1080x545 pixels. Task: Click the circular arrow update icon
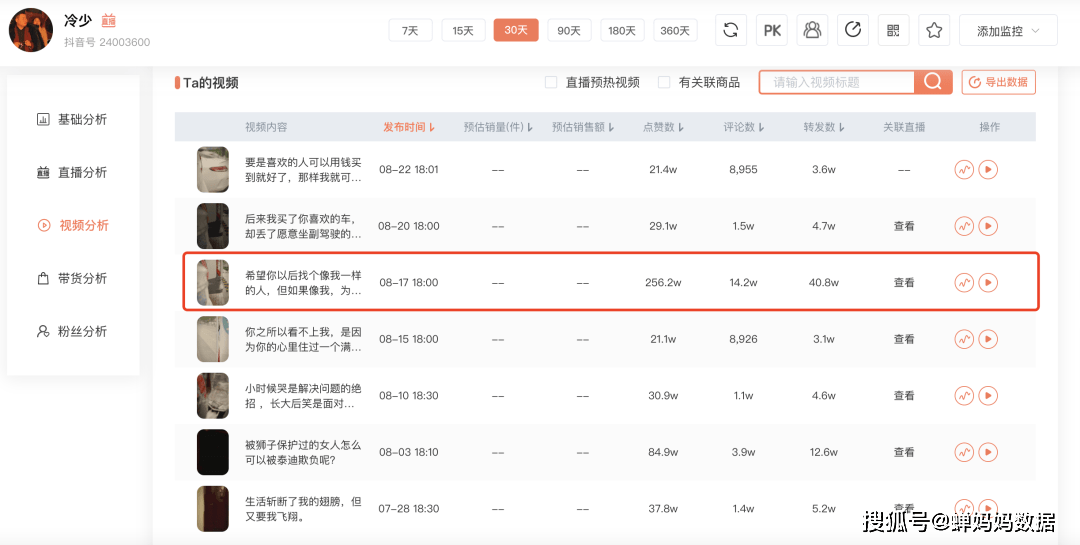[x=853, y=30]
